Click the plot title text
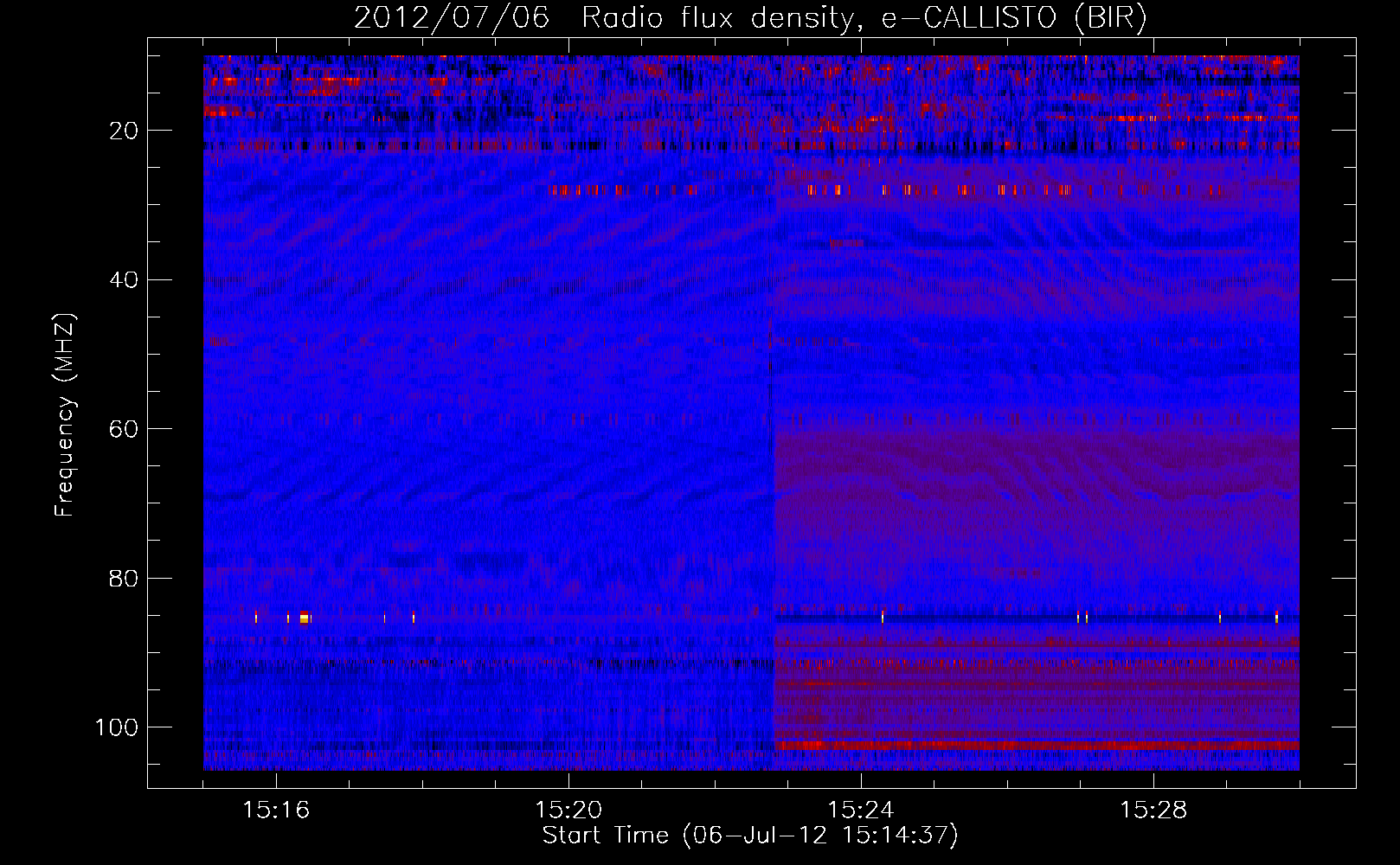Screen dimensions: 1400x865 [x=750, y=18]
